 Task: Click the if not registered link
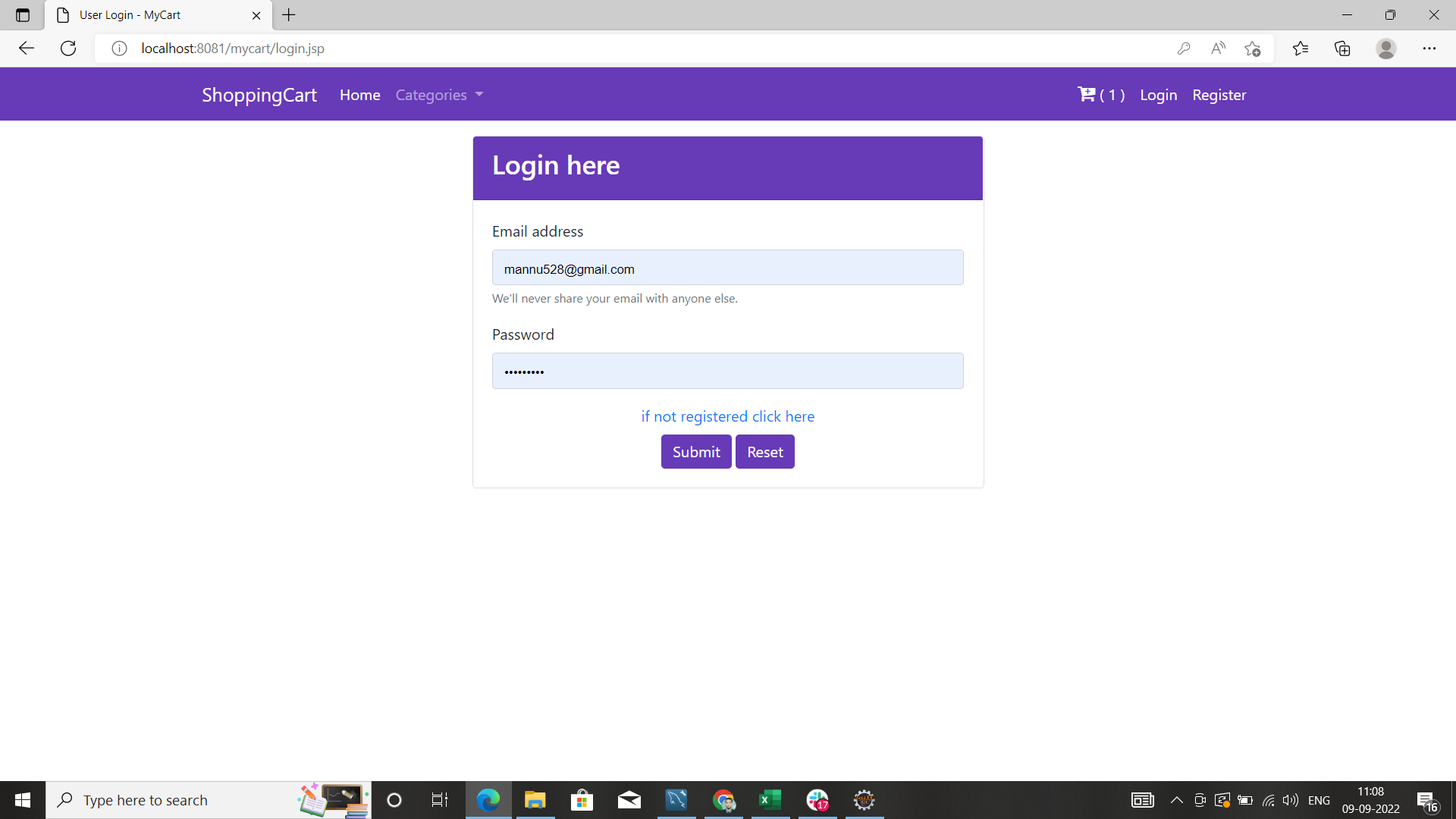(x=727, y=416)
